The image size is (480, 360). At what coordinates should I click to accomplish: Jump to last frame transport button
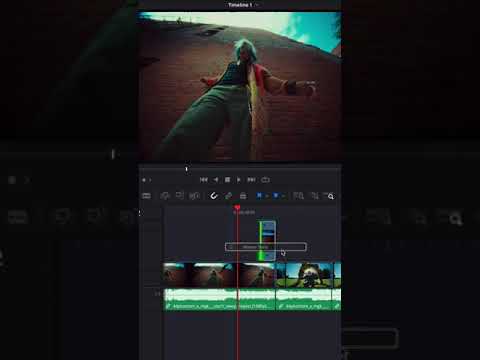(x=251, y=180)
